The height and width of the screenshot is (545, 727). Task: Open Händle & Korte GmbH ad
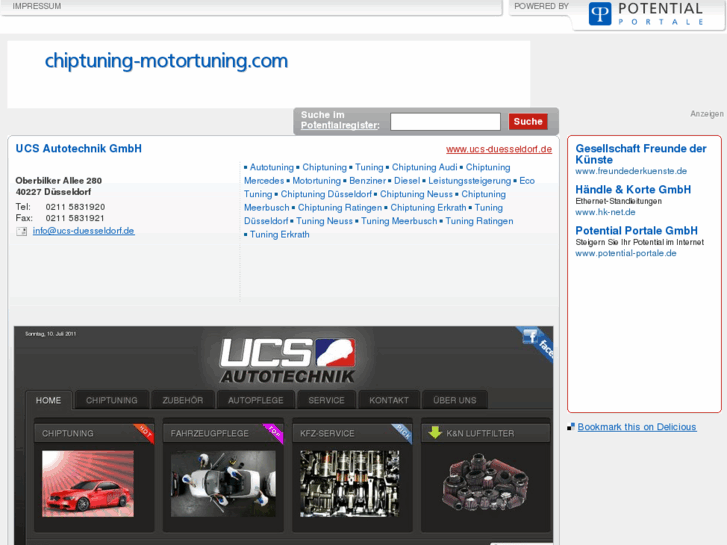coord(633,190)
